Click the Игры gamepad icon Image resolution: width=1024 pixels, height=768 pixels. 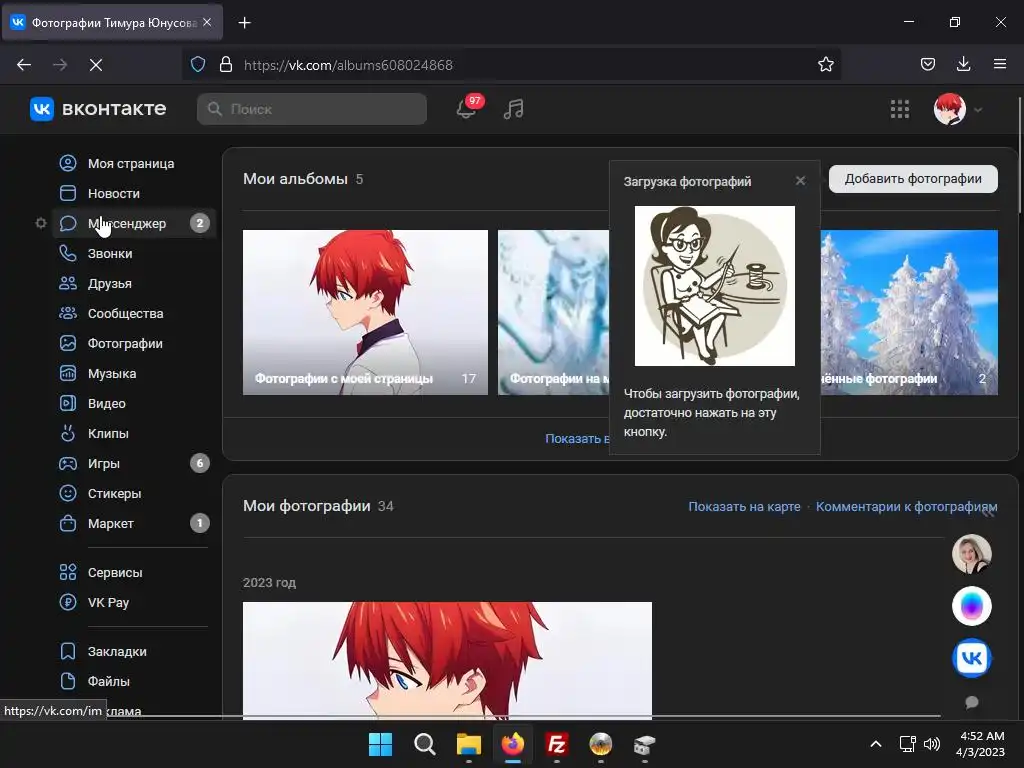68,463
